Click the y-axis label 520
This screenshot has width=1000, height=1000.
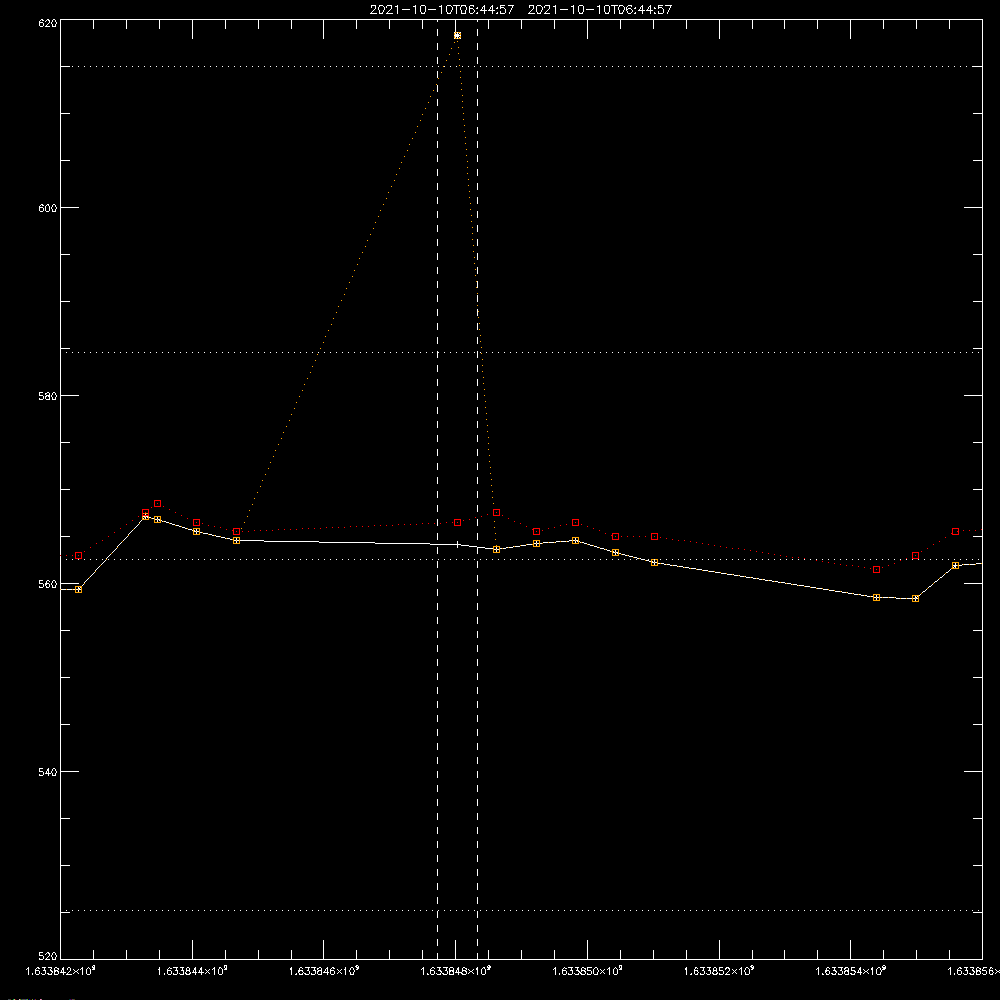[x=48, y=956]
